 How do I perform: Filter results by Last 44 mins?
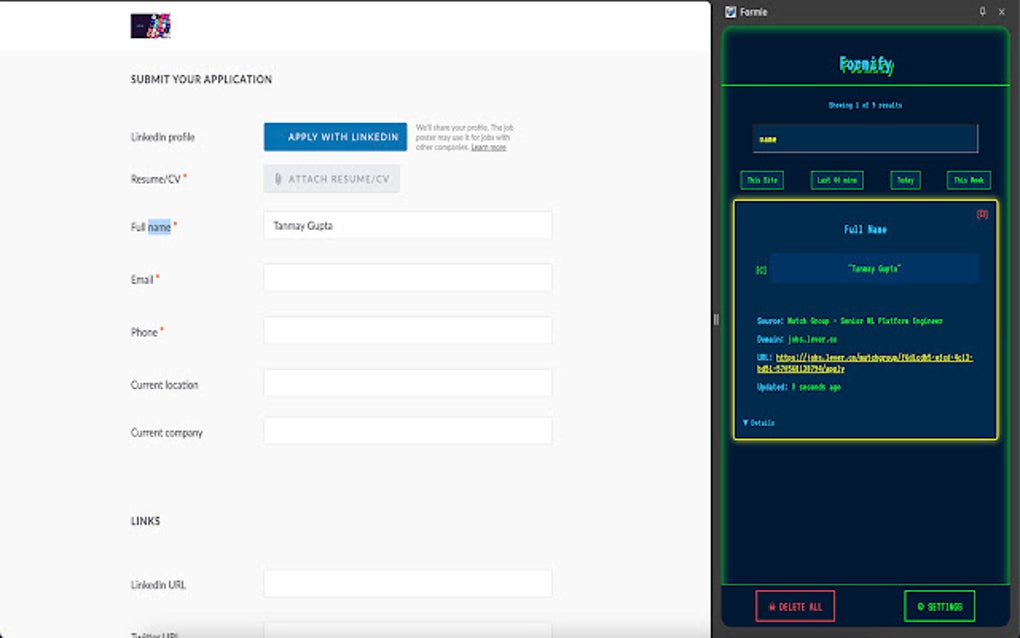click(x=837, y=180)
